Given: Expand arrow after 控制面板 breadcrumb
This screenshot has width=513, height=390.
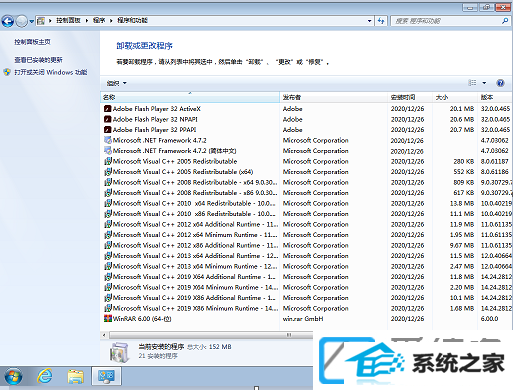Looking at the screenshot, I should 87,21.
